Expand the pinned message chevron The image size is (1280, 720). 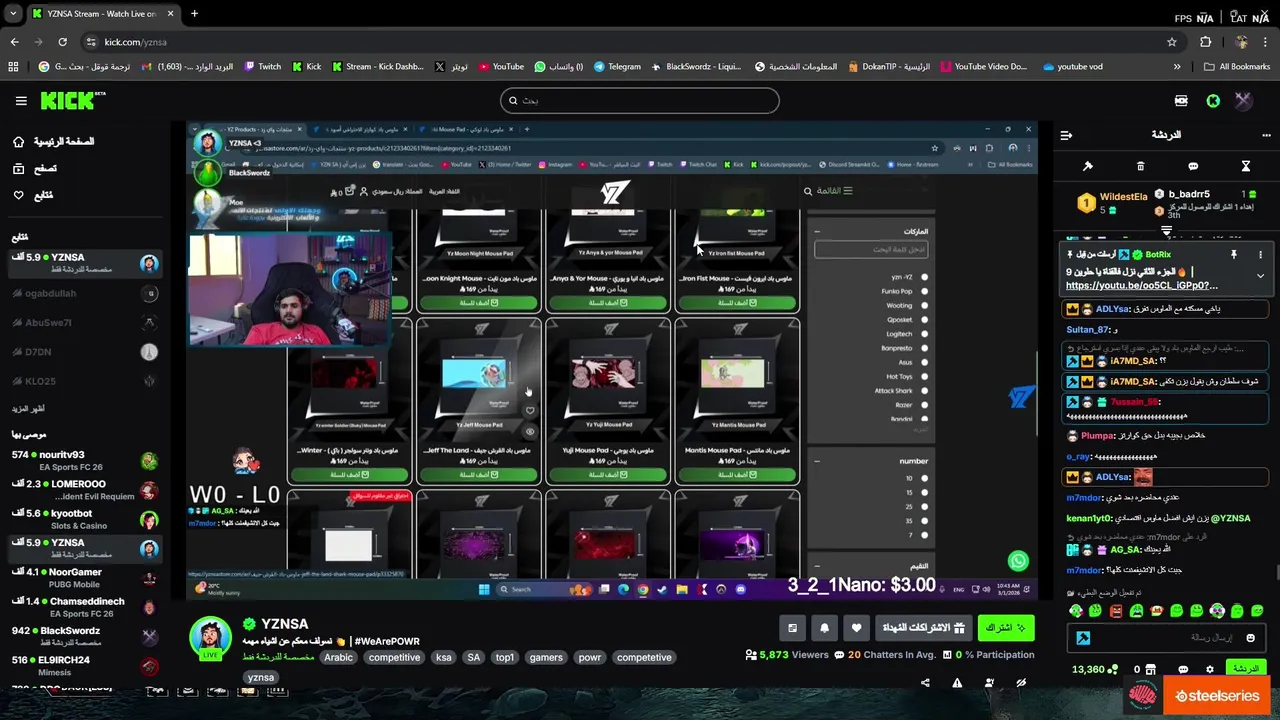coord(1260,276)
